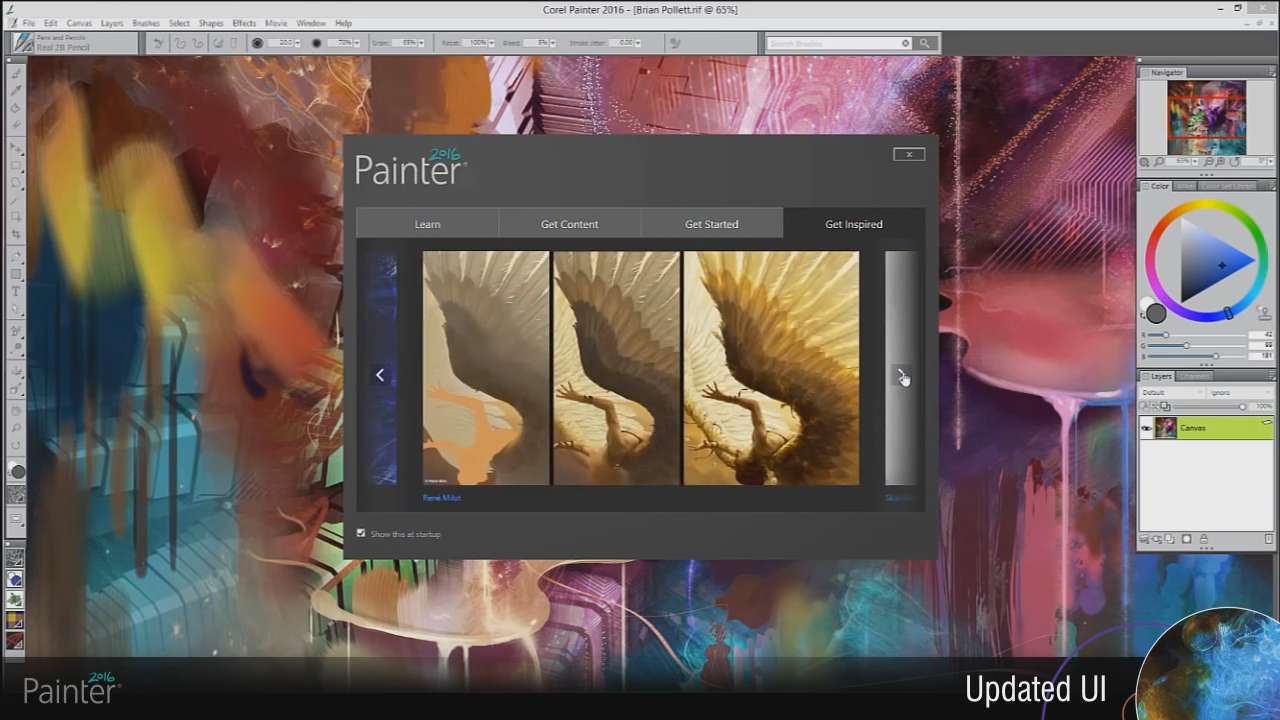Click the delete layer trash icon
Image resolution: width=1280 pixels, height=720 pixels.
pyautogui.click(x=1269, y=539)
